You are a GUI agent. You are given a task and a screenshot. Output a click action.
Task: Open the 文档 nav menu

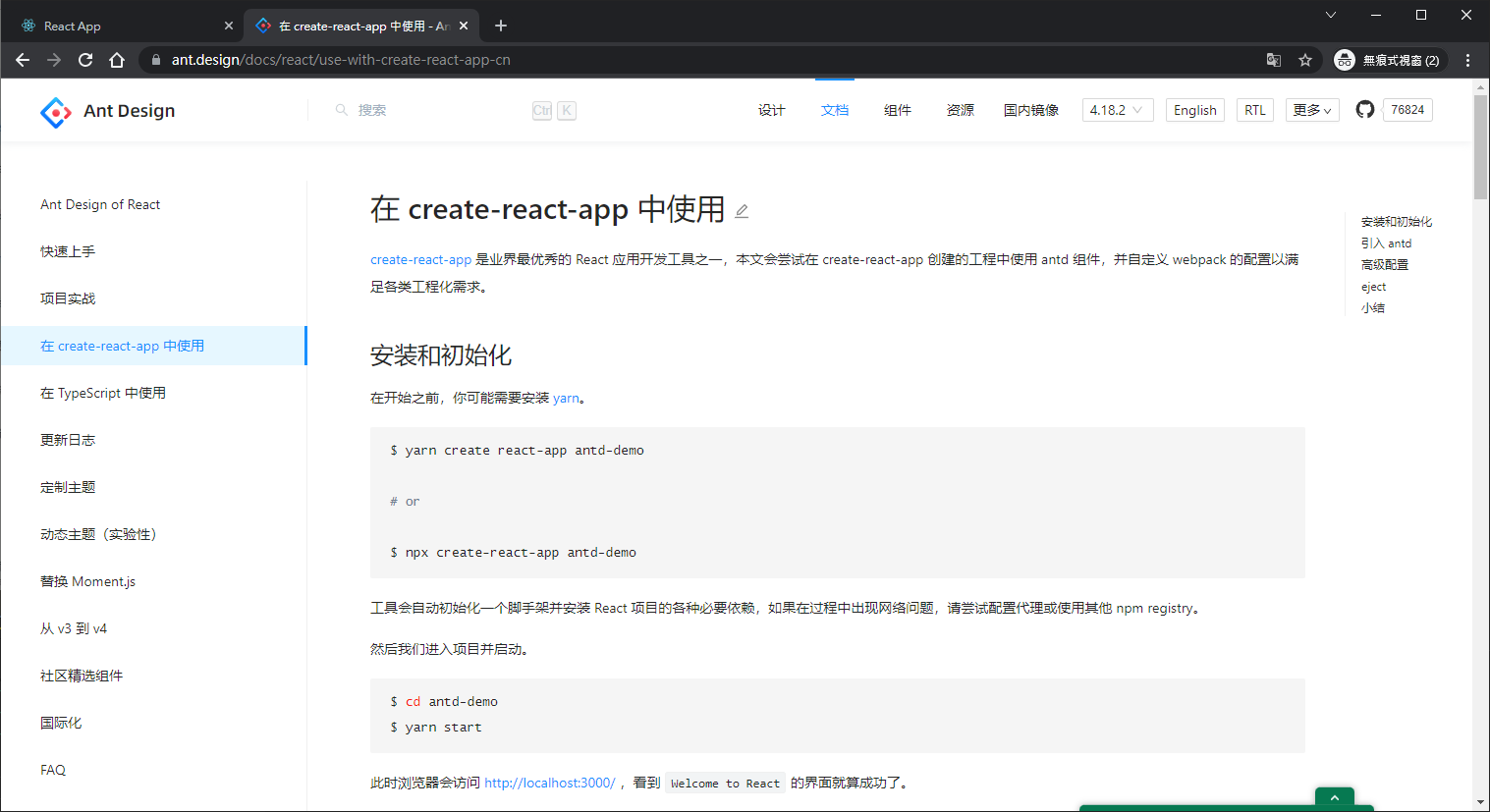(835, 110)
